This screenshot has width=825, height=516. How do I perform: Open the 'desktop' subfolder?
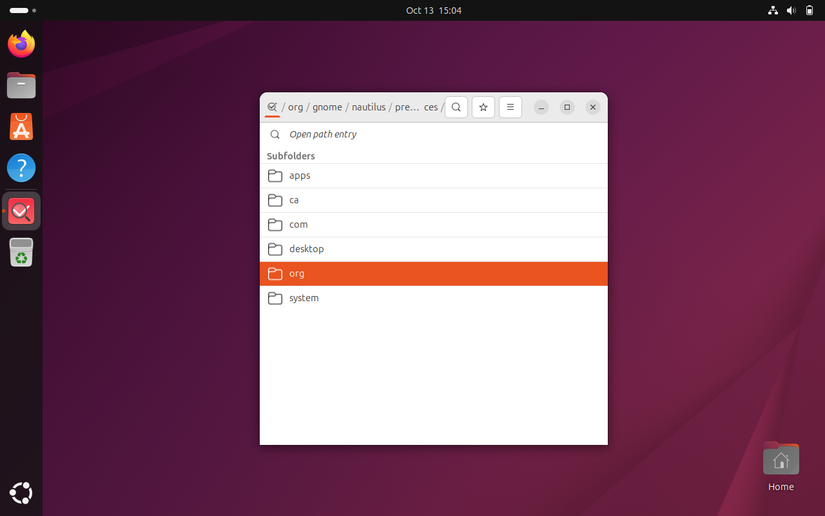[434, 249]
